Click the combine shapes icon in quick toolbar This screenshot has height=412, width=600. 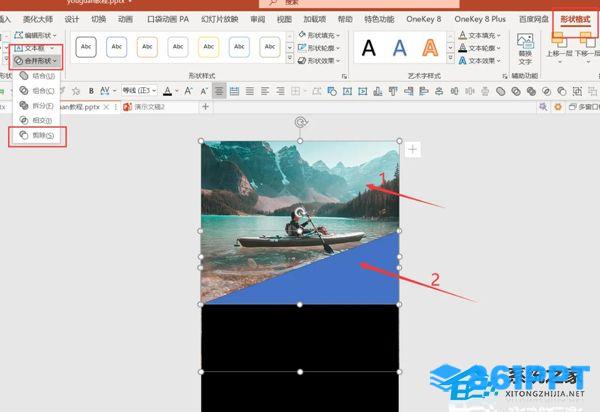(516, 91)
